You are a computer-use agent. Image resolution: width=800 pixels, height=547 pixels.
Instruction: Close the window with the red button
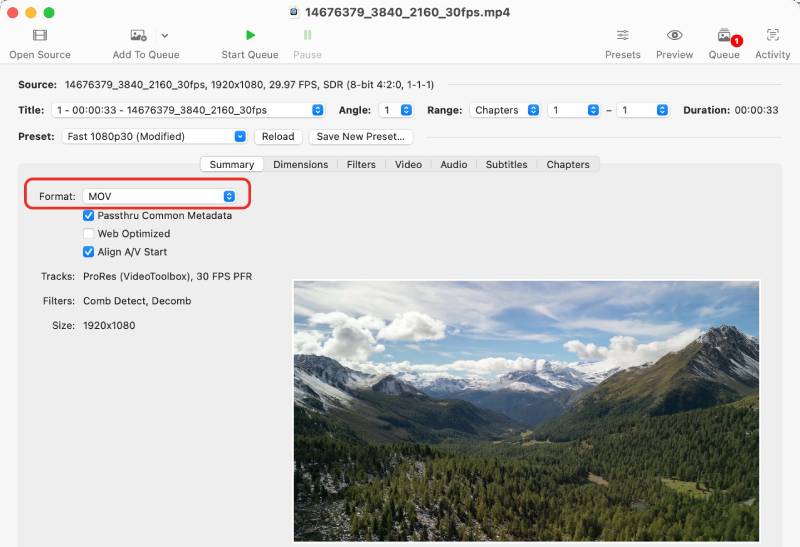pos(13,13)
